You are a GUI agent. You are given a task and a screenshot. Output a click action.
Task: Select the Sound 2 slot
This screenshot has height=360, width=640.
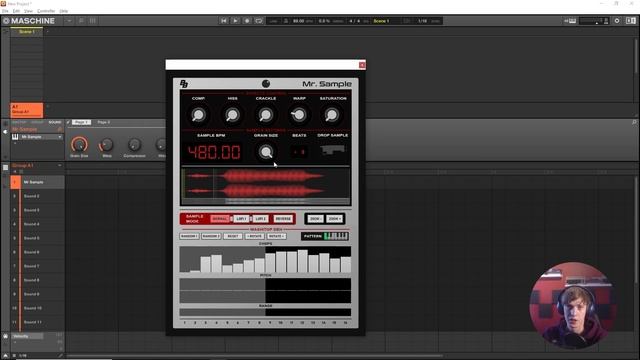click(38, 196)
